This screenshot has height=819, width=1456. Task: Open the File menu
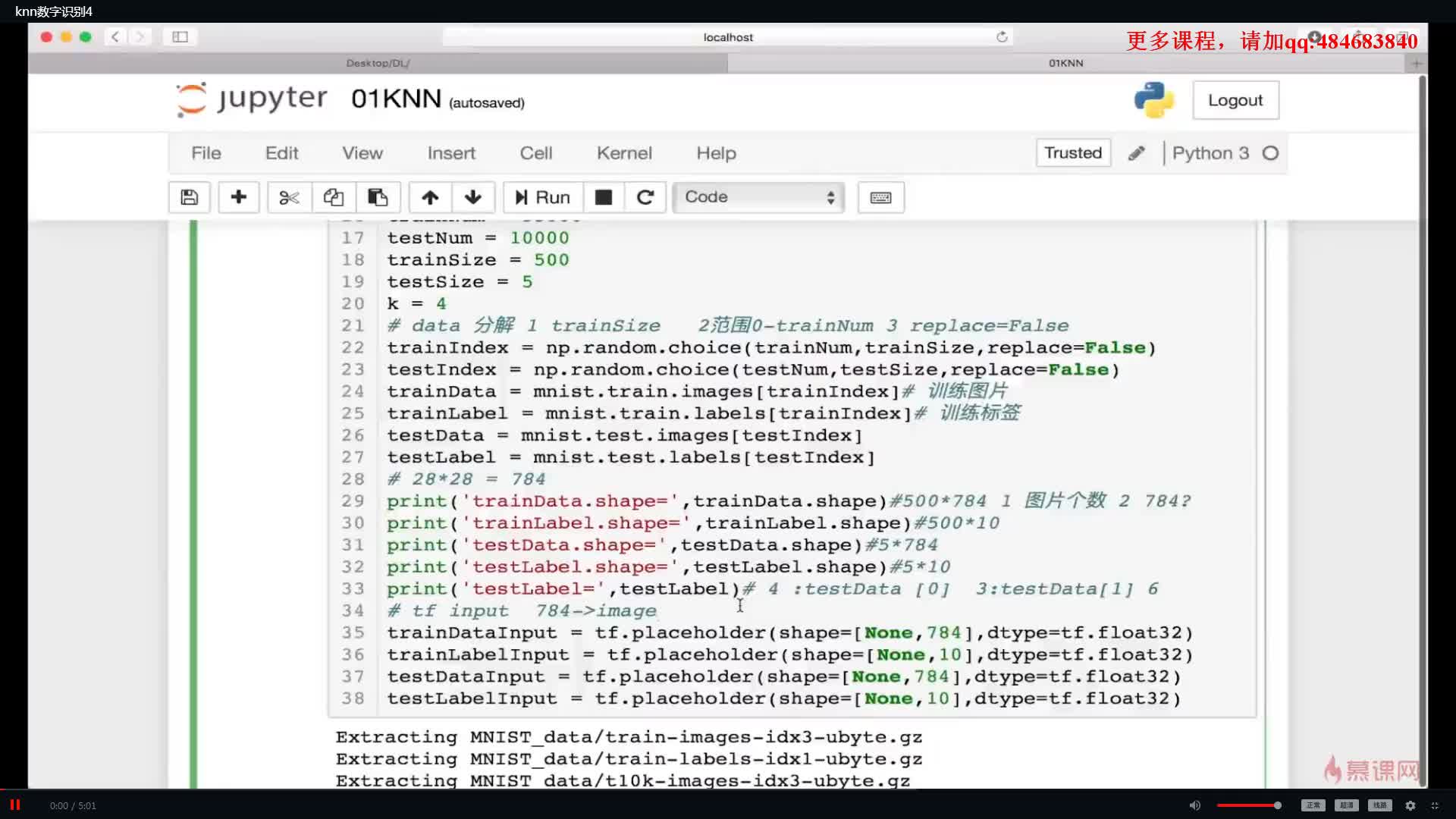(206, 153)
